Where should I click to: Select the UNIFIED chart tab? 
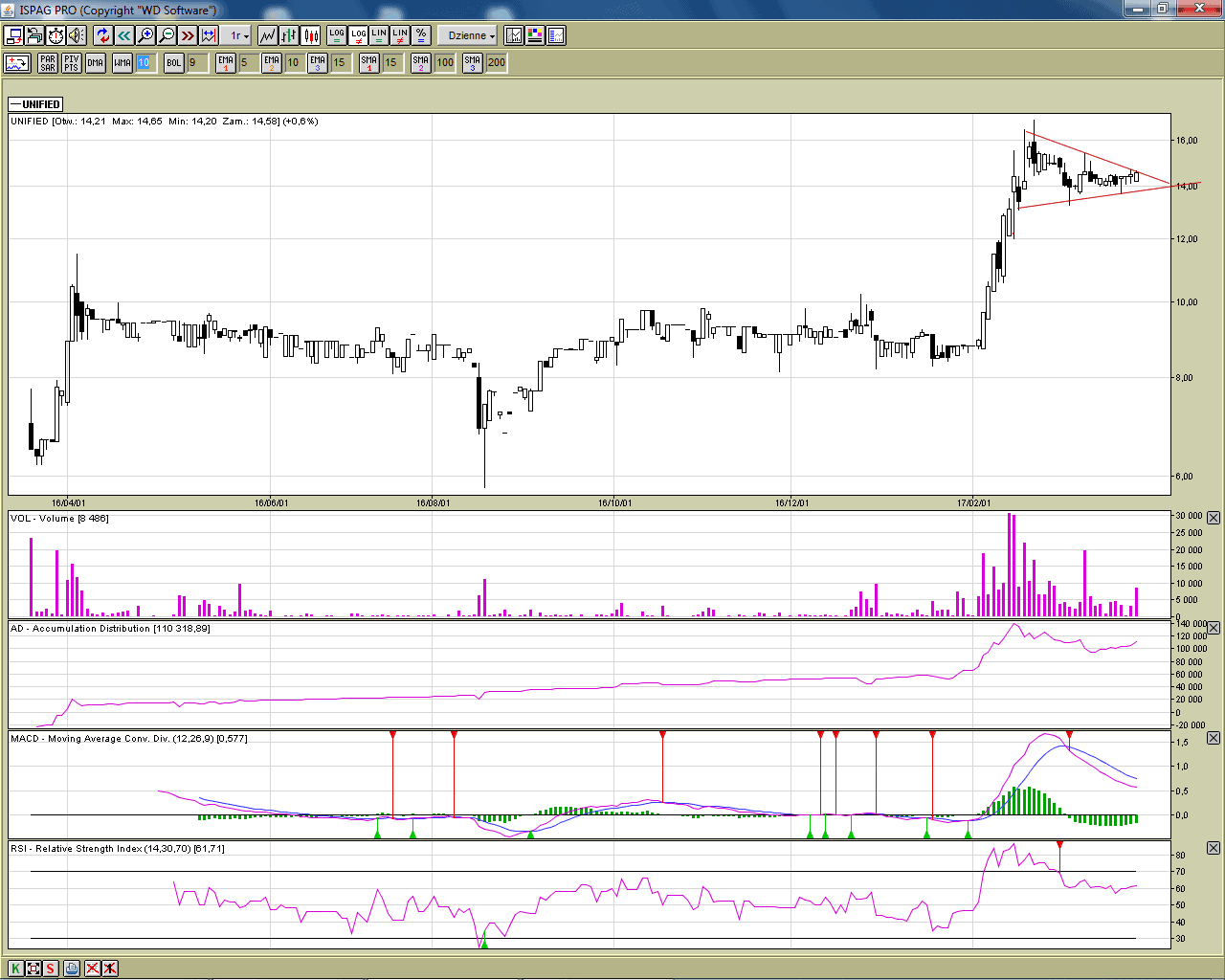36,104
